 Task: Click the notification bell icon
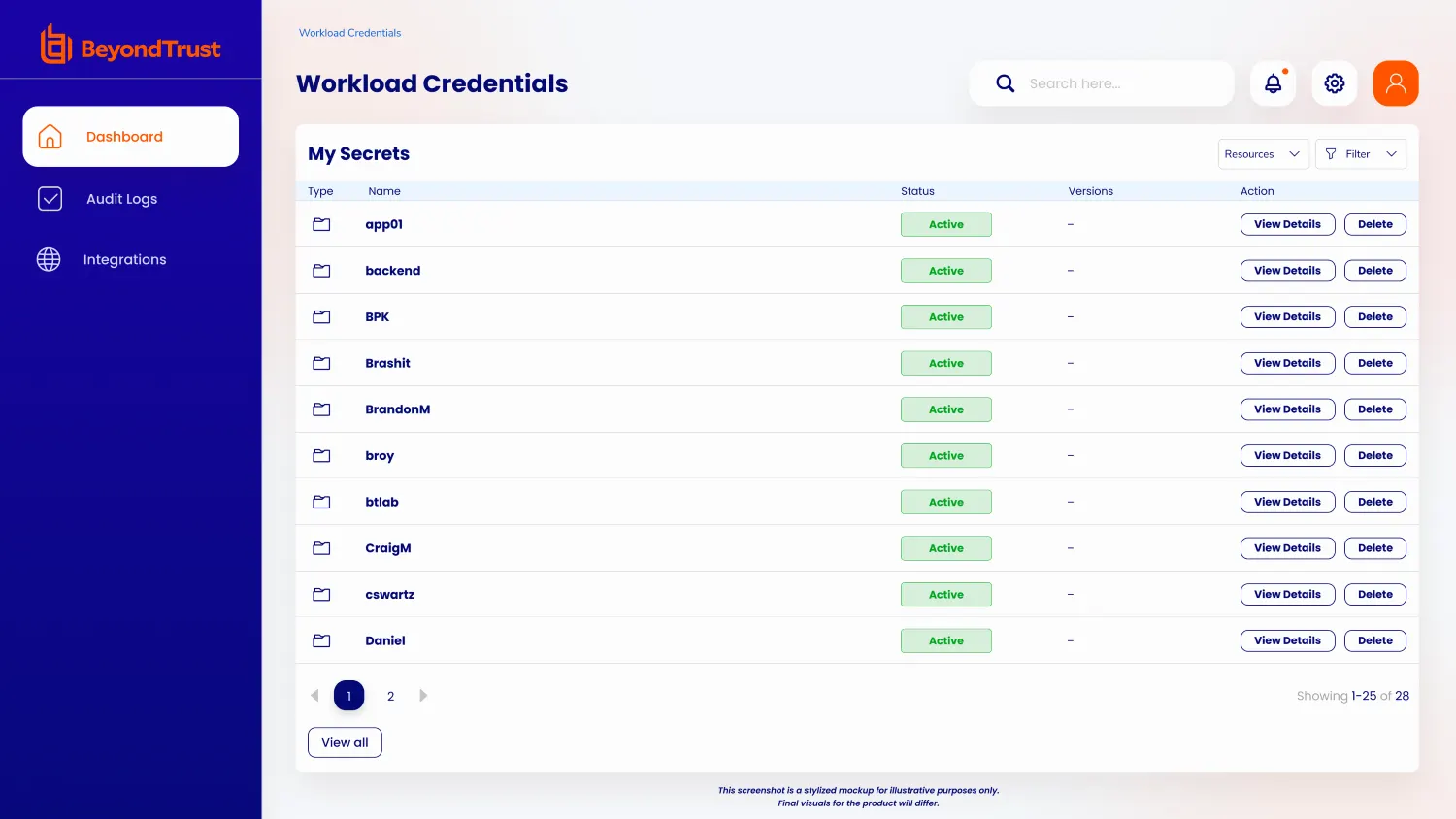(x=1273, y=83)
